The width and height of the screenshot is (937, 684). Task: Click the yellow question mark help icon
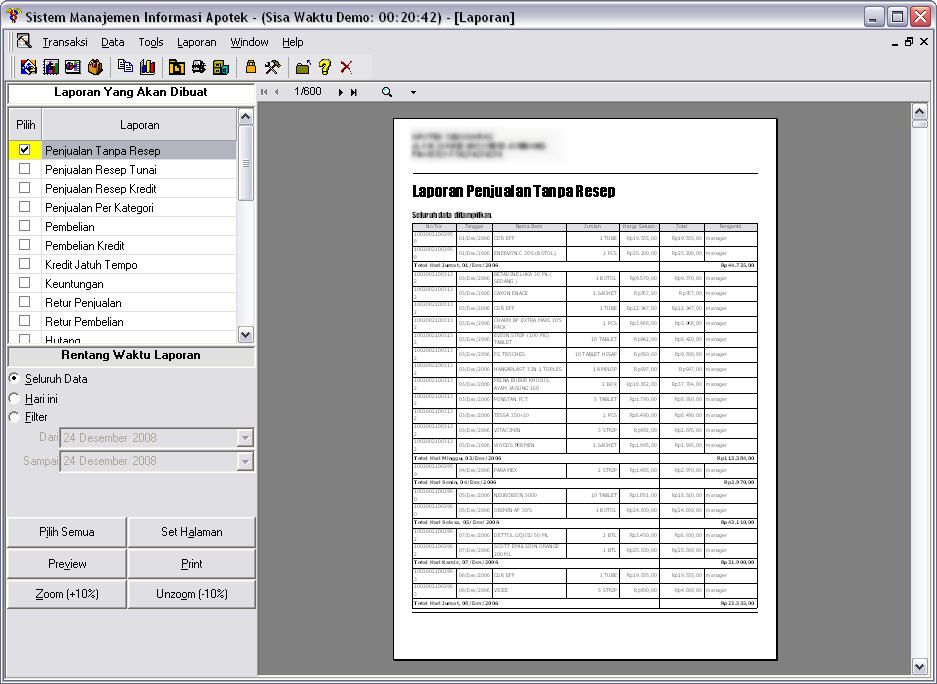coord(324,67)
